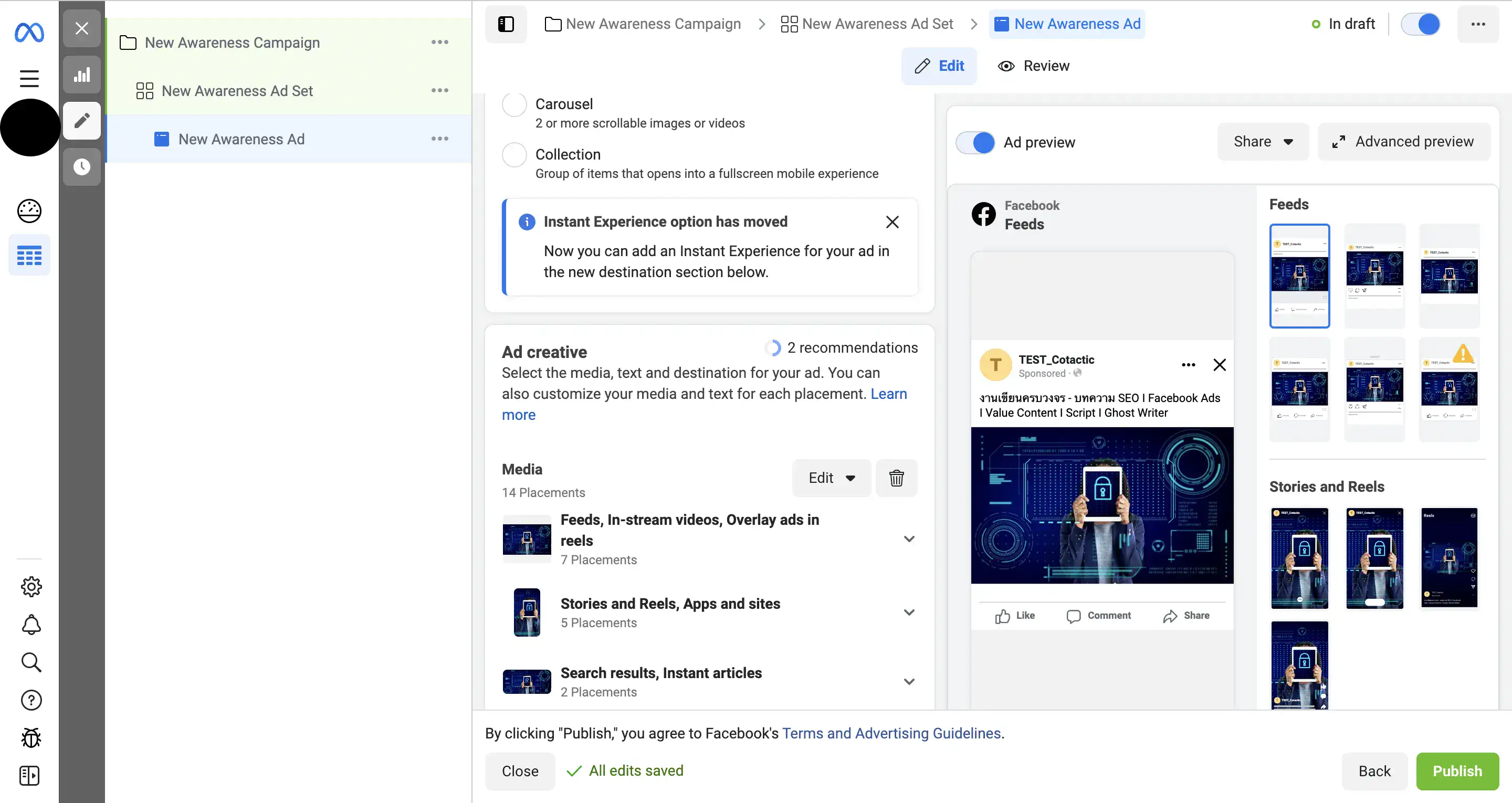Open the media Edit dropdown
This screenshot has width=1512, height=803.
point(831,478)
